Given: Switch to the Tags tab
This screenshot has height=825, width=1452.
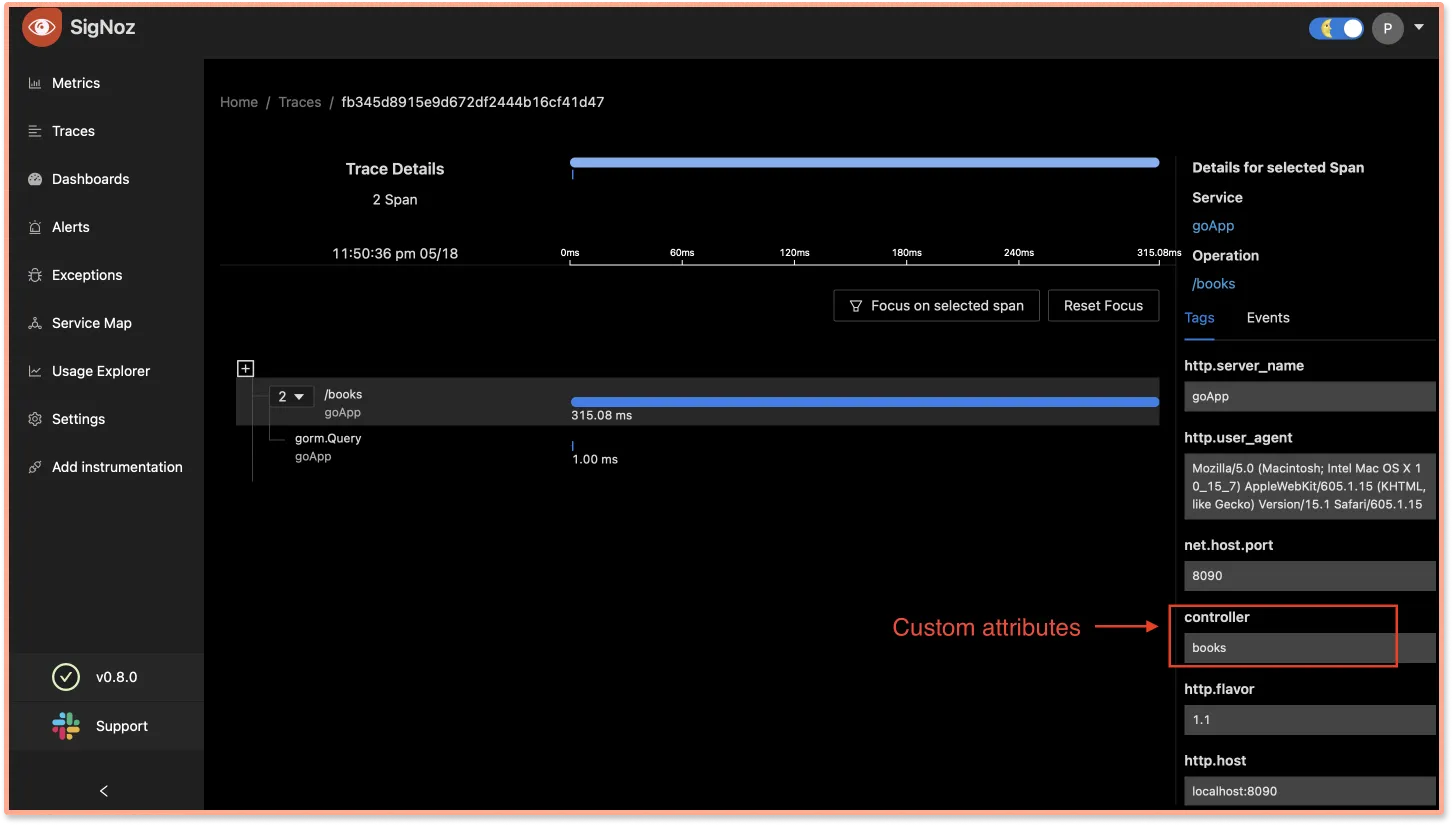Looking at the screenshot, I should (x=1199, y=318).
